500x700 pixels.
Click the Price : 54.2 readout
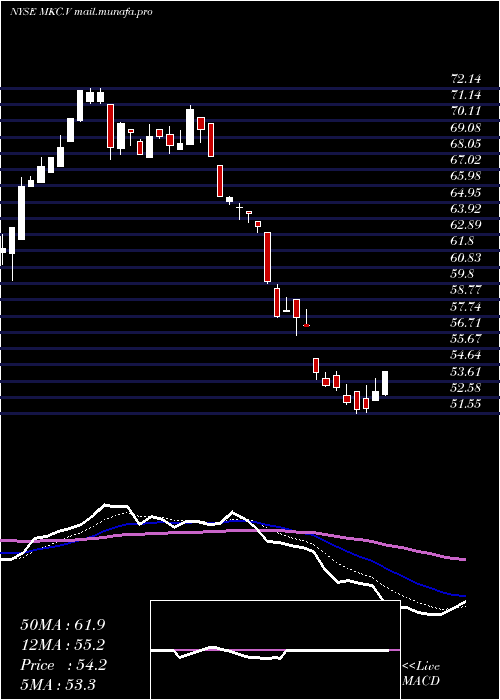tap(63, 665)
